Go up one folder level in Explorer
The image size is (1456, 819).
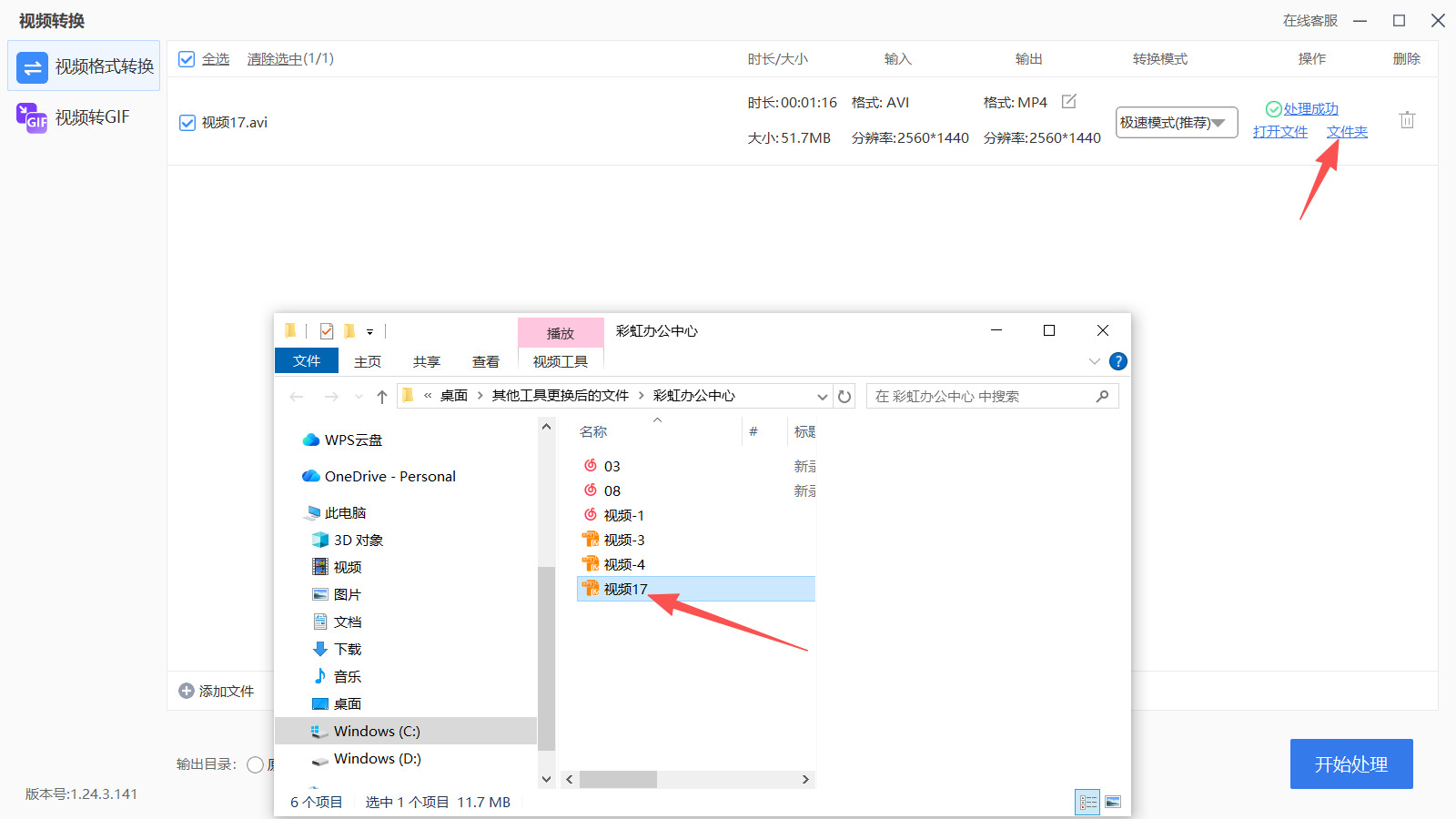pyautogui.click(x=382, y=396)
